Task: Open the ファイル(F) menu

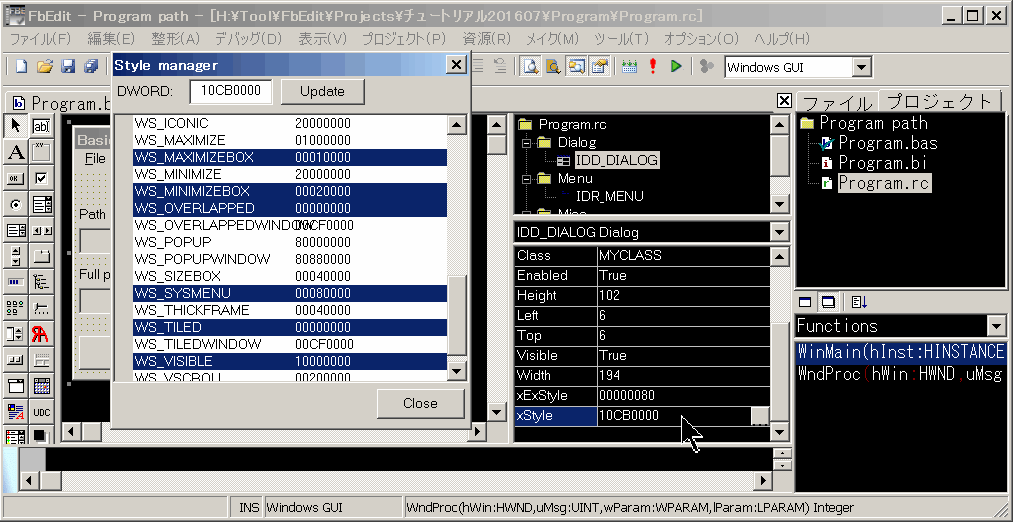Action: [40, 39]
